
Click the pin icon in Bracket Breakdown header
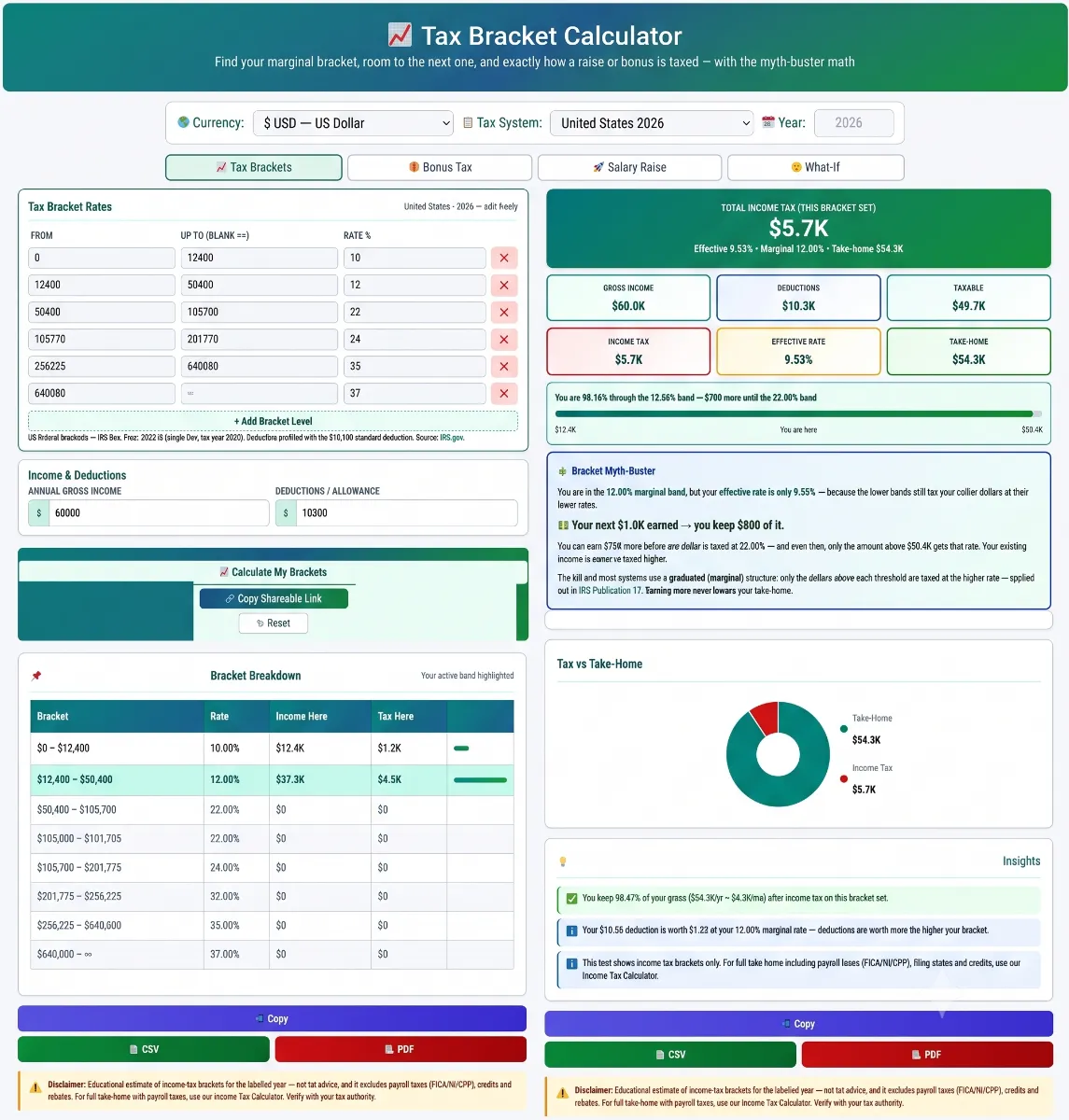click(36, 675)
